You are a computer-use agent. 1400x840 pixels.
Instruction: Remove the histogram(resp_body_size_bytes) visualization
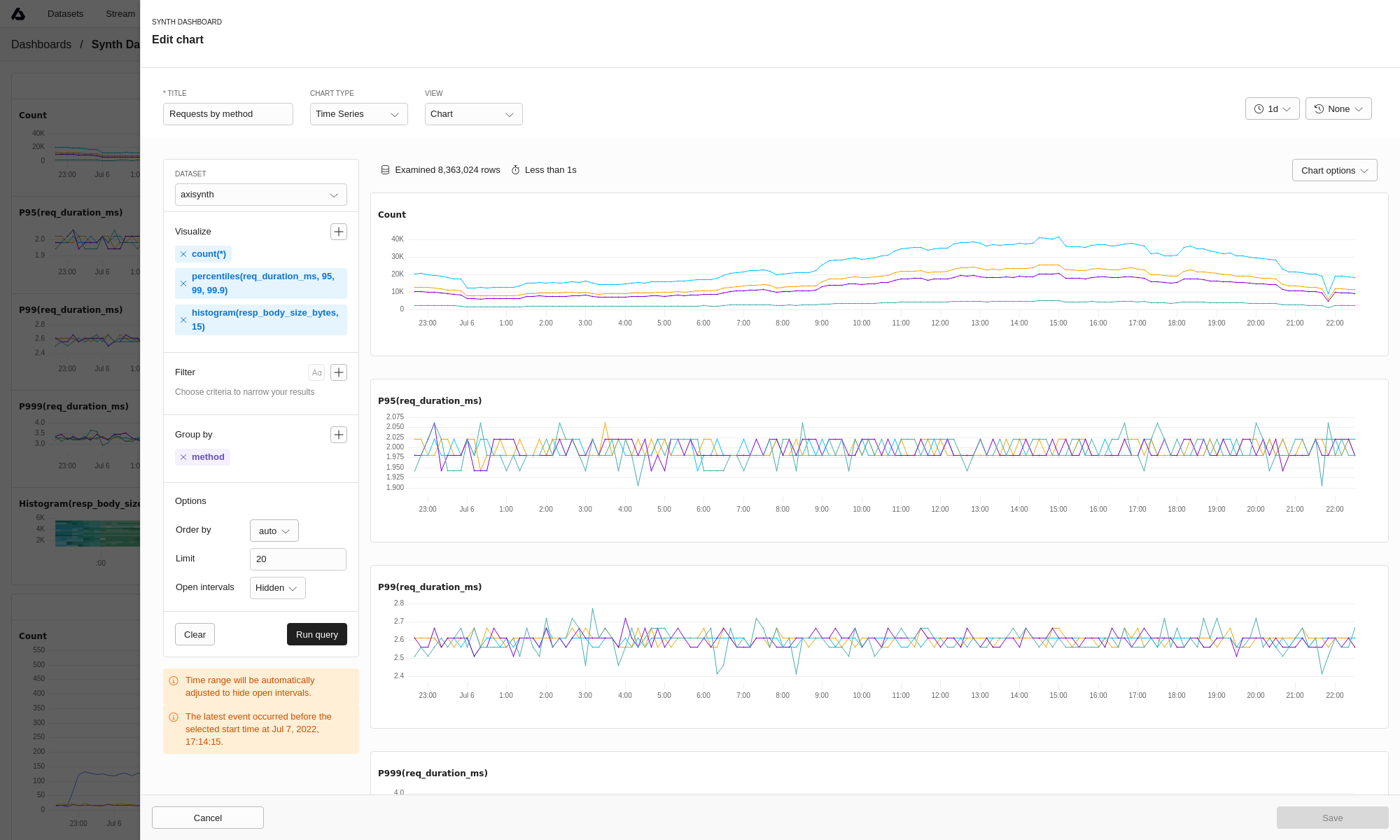pyautogui.click(x=183, y=320)
